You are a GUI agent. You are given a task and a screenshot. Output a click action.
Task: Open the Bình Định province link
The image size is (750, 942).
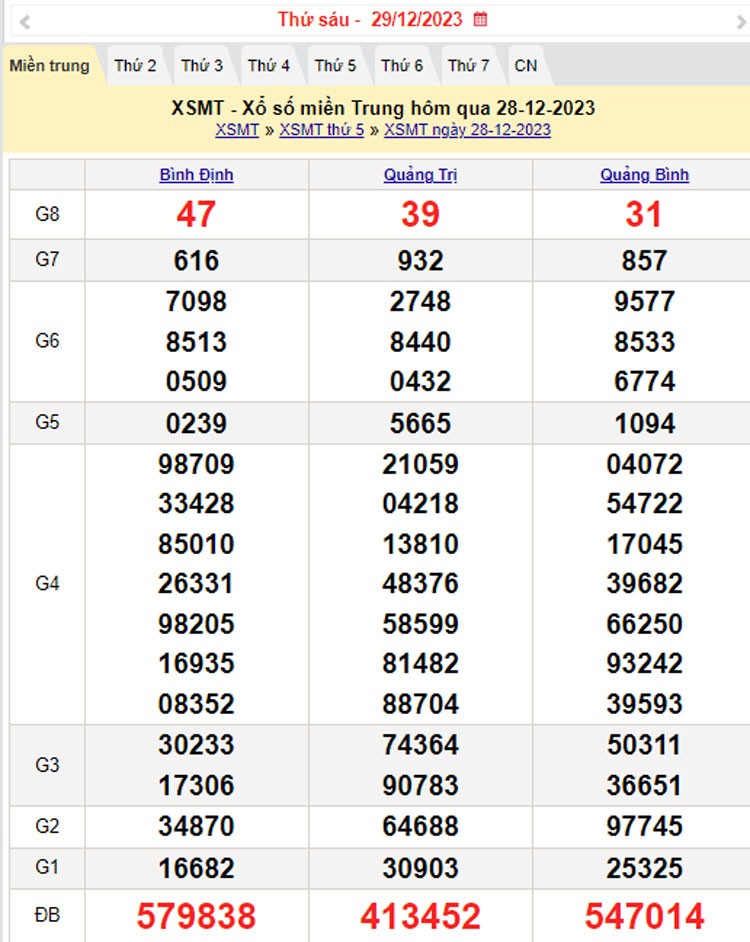tap(196, 175)
